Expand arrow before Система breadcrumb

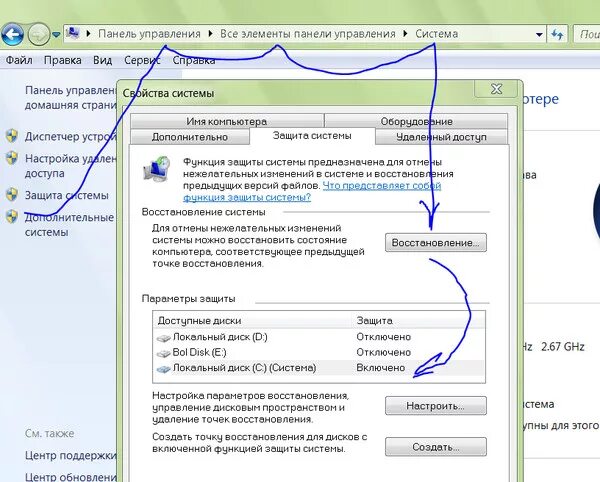point(406,34)
